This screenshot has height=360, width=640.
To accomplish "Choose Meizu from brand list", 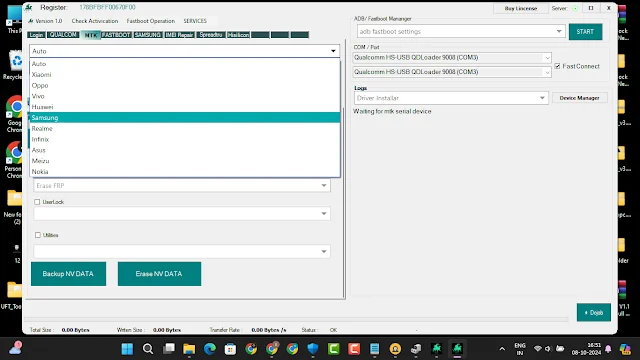I will [184, 161].
